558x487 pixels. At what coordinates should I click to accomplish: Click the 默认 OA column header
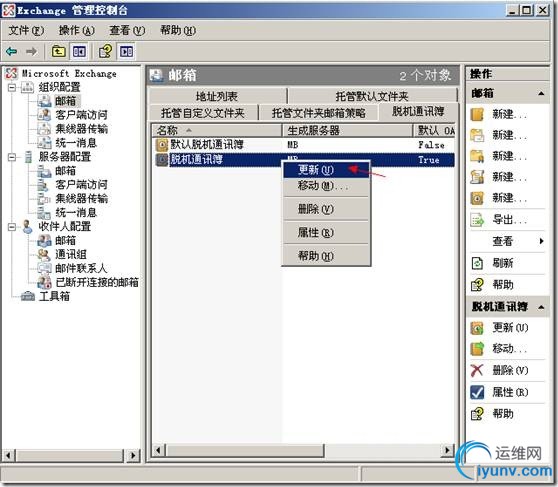[434, 131]
